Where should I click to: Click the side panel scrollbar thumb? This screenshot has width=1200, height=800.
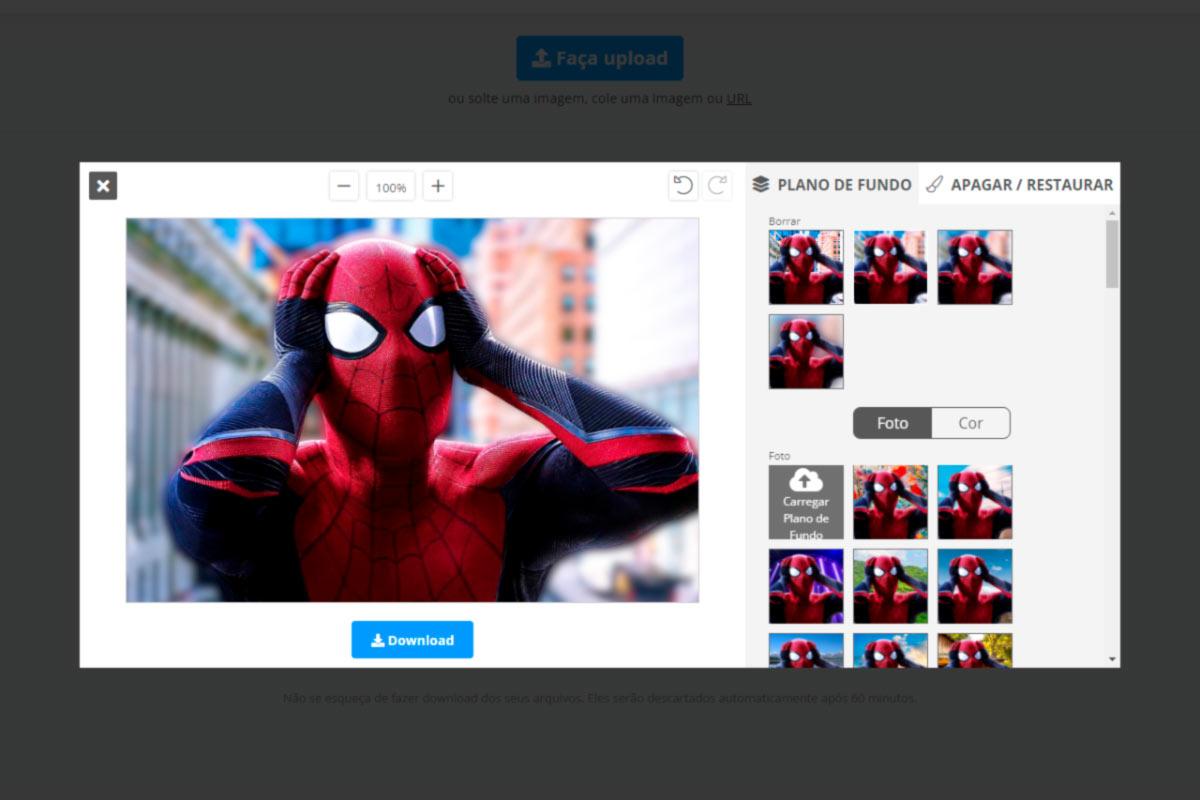click(x=1112, y=254)
